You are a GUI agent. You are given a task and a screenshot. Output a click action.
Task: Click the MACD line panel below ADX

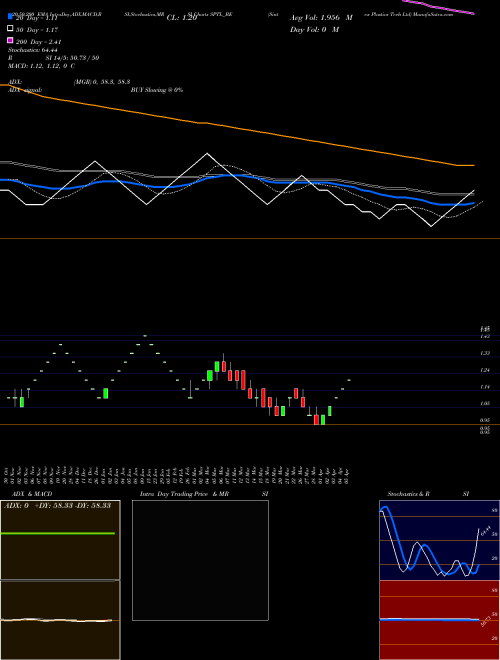tap(60, 620)
